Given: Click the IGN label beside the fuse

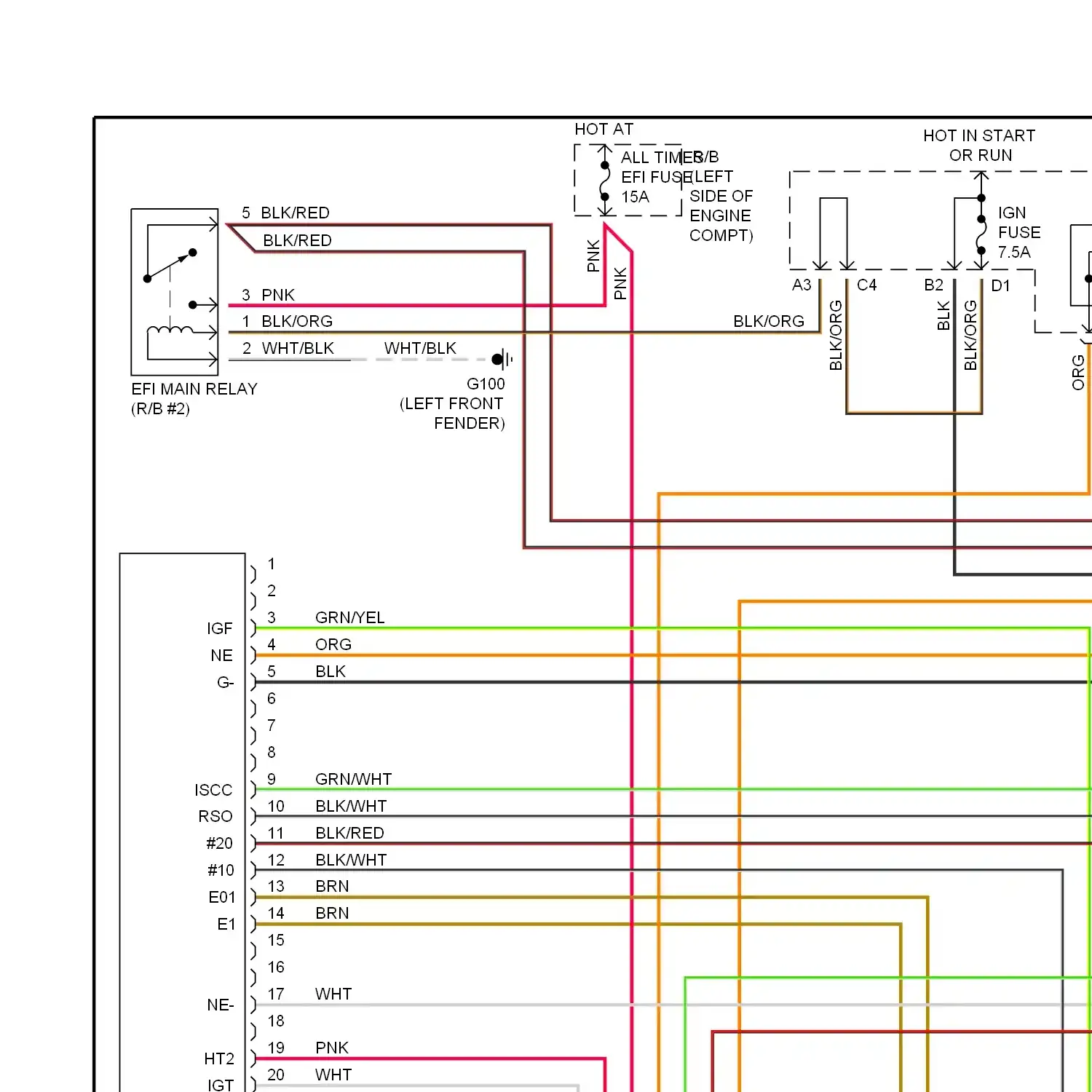Looking at the screenshot, I should coord(1012,213).
